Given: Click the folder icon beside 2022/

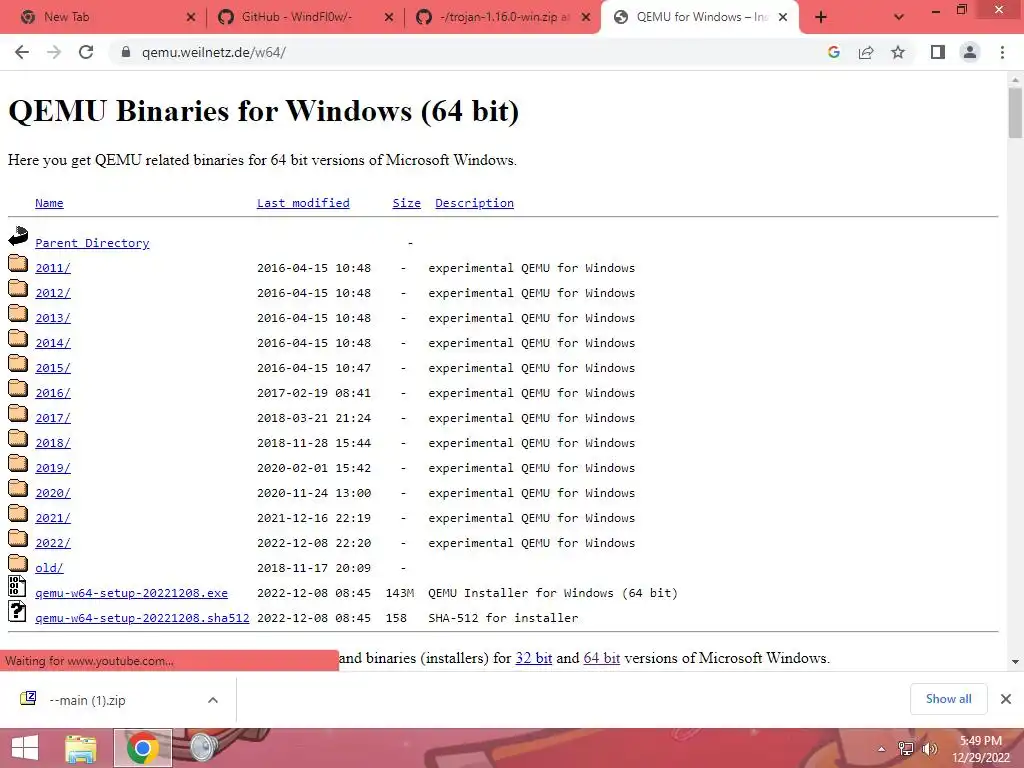Looking at the screenshot, I should point(18,538).
